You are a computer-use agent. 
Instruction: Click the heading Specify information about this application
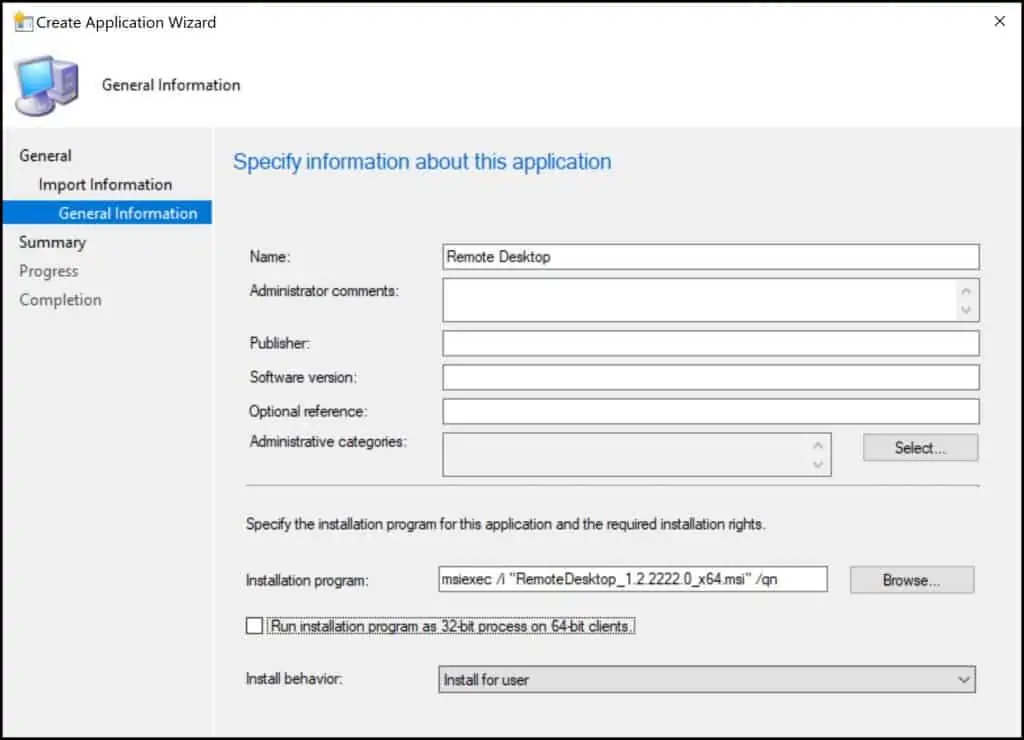click(422, 161)
